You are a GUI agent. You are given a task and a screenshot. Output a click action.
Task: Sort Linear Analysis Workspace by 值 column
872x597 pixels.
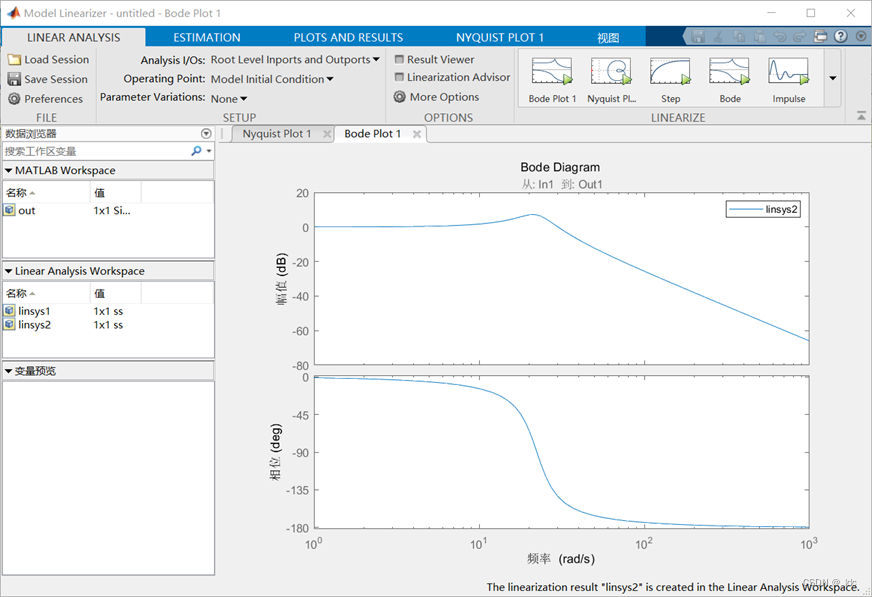tap(116, 293)
